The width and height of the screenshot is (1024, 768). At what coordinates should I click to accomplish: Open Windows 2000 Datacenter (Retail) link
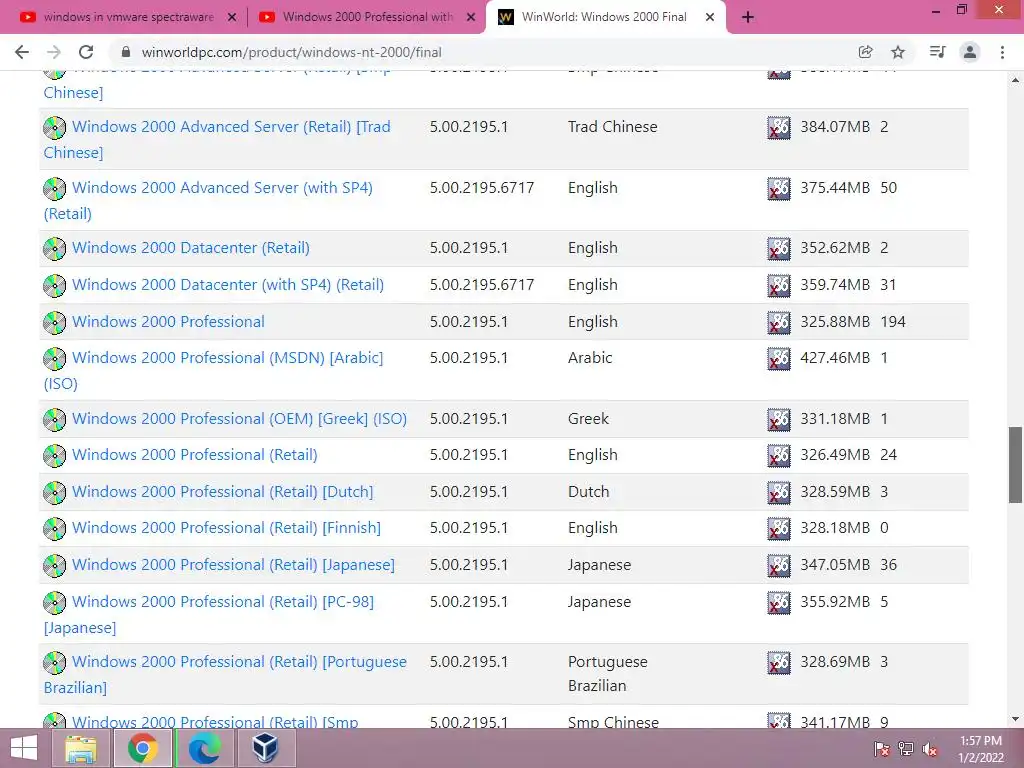(191, 248)
